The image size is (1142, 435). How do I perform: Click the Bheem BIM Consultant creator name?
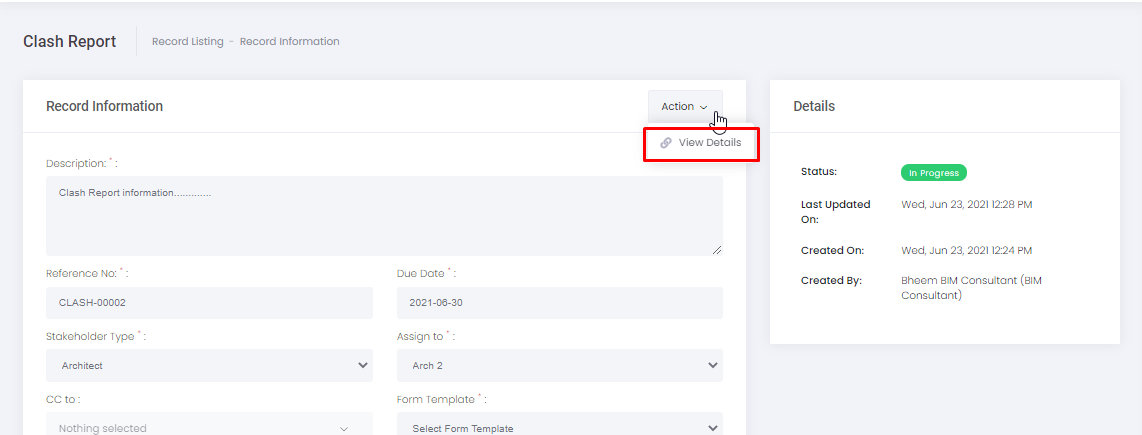point(970,288)
